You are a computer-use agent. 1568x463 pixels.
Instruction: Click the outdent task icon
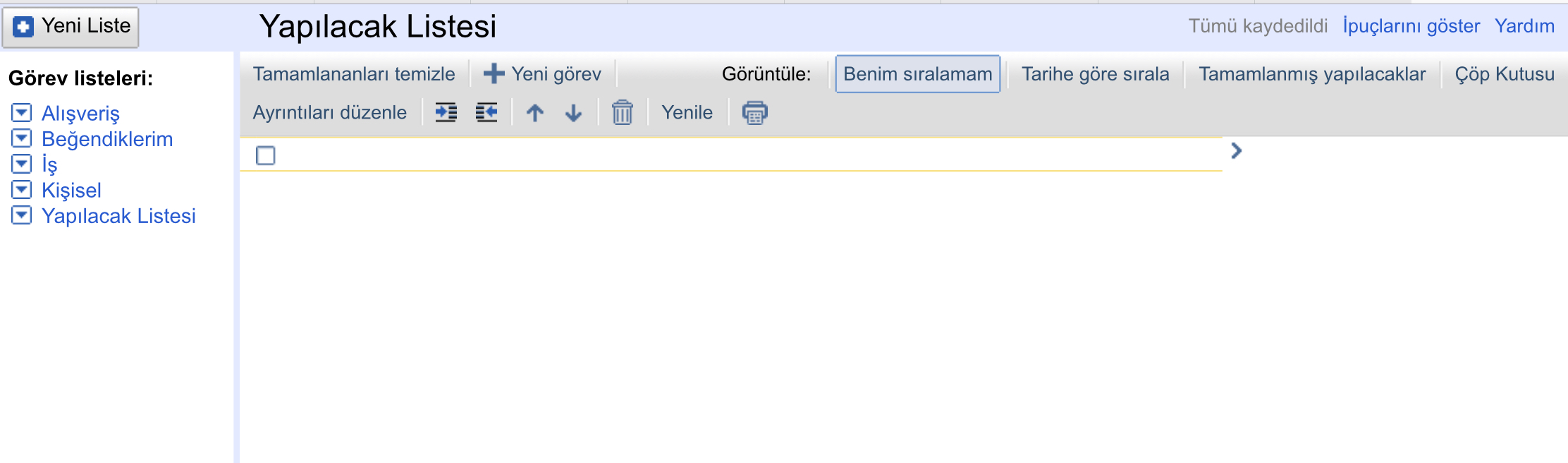486,112
